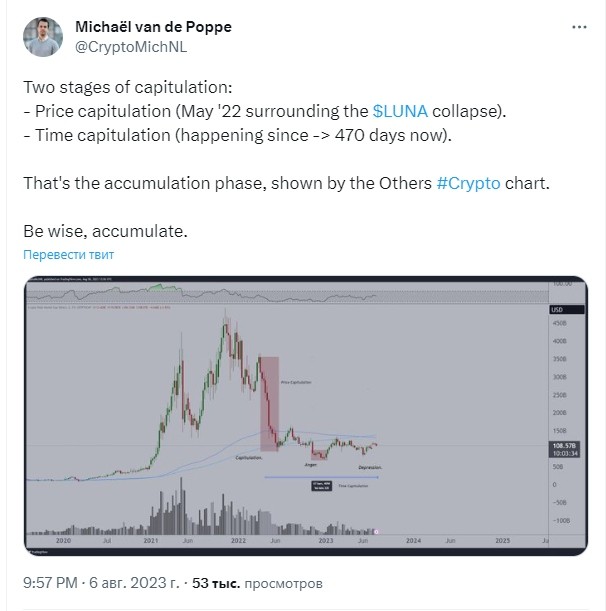Click Michaël van de Poppe's profile avatar
Image resolution: width=606 pixels, height=611 pixels.
[x=43, y=37]
